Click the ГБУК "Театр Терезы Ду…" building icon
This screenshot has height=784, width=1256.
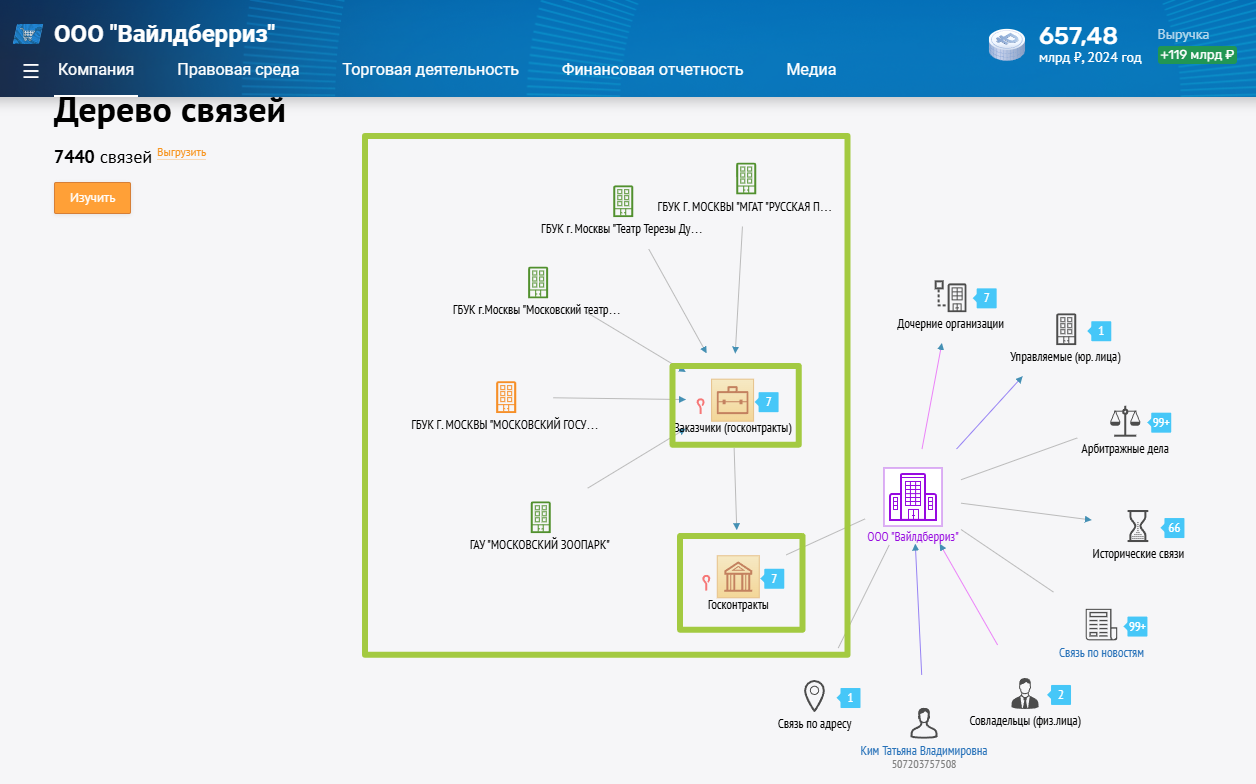point(623,202)
